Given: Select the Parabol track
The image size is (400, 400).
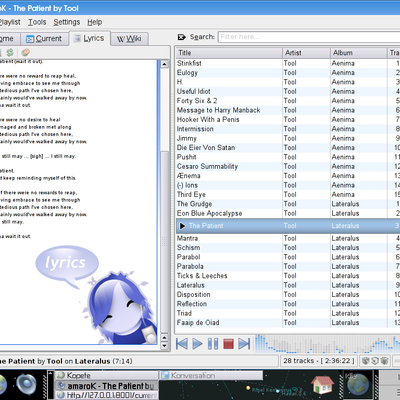Looking at the screenshot, I should (x=188, y=257).
